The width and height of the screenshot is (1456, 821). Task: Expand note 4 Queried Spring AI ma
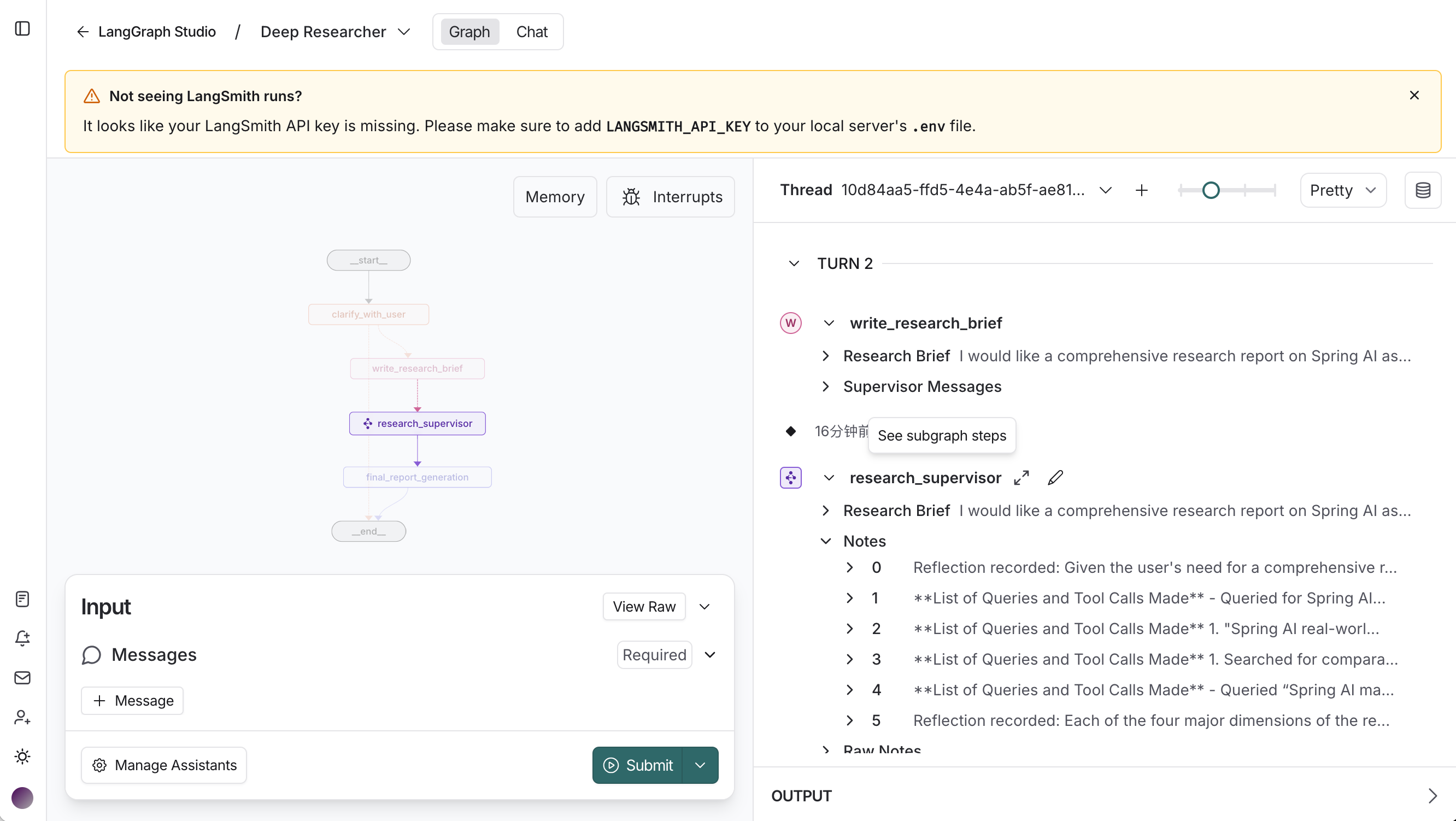pyautogui.click(x=849, y=690)
